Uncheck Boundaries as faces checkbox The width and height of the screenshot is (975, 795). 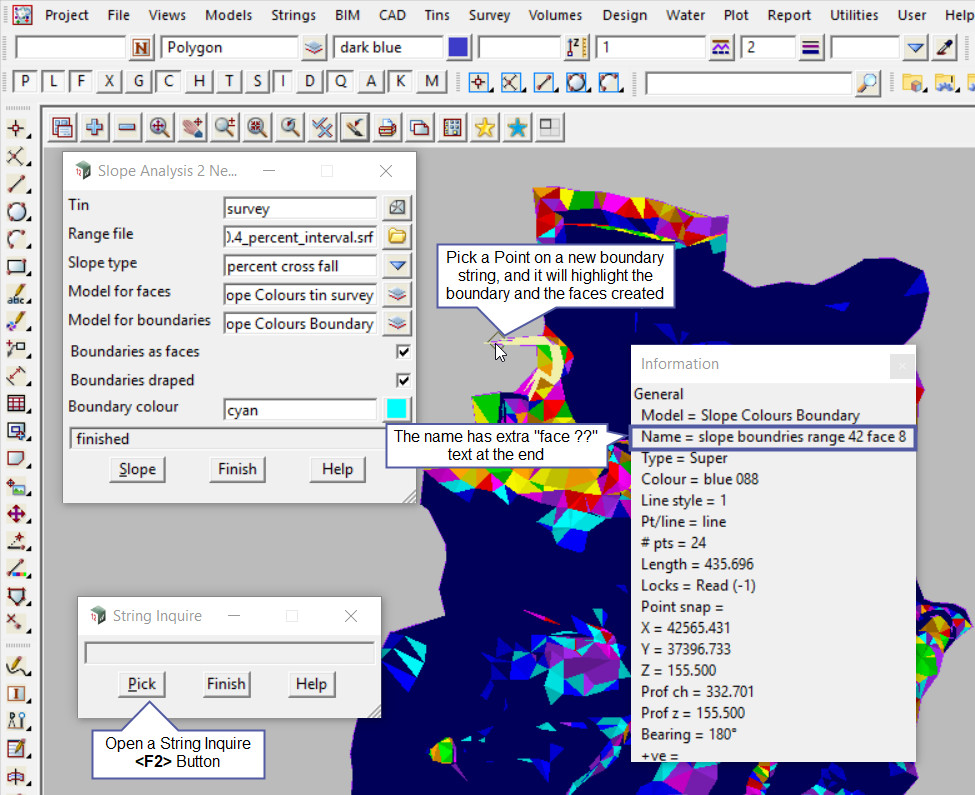click(x=403, y=352)
